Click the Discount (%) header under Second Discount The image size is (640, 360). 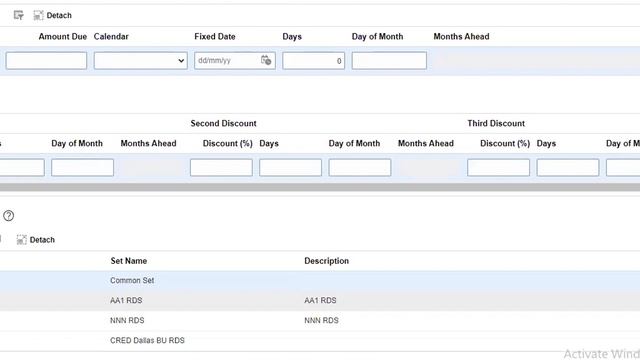coord(227,143)
